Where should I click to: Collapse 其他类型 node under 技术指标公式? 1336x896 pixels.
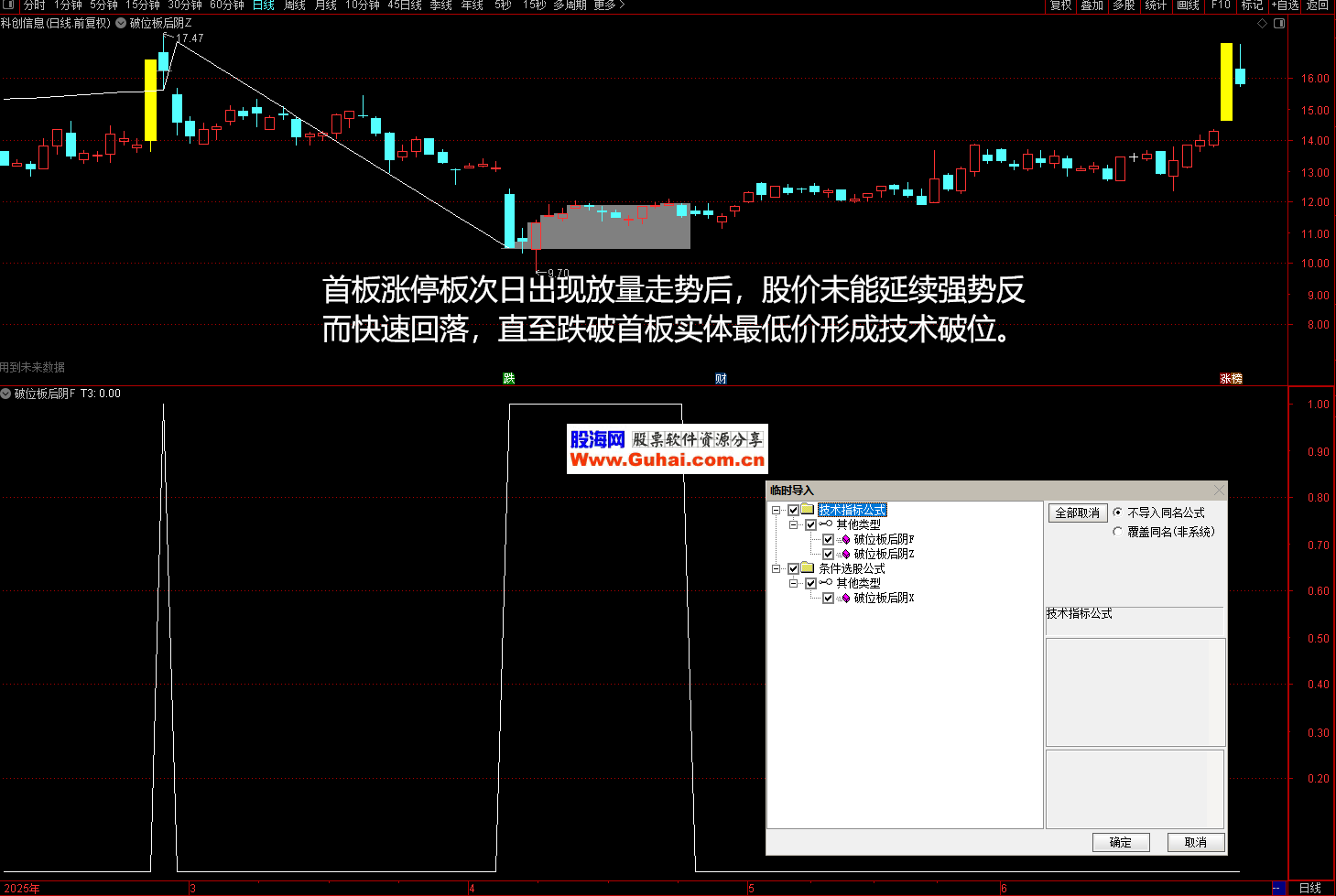[793, 524]
